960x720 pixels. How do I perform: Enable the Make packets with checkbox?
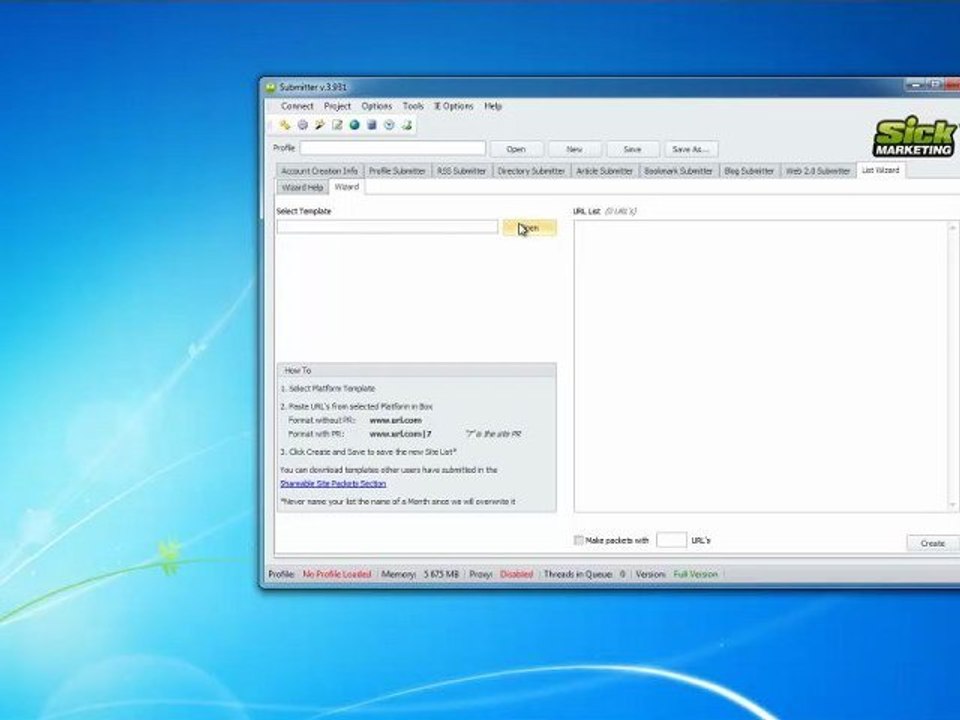pos(579,540)
